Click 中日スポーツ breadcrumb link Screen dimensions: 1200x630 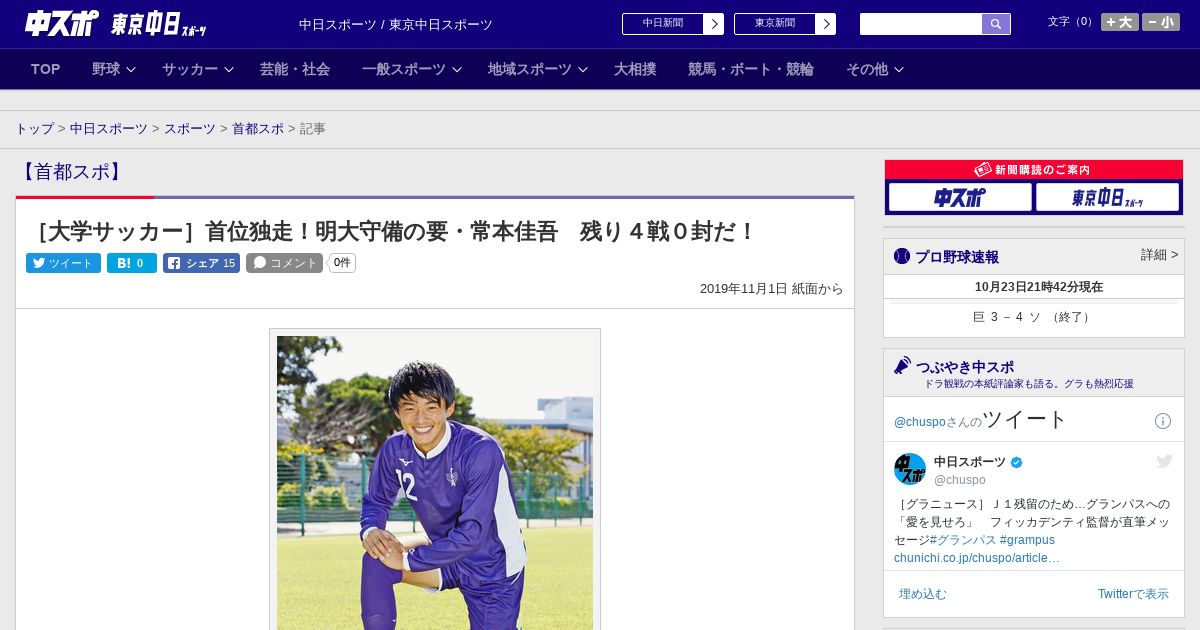coord(109,129)
